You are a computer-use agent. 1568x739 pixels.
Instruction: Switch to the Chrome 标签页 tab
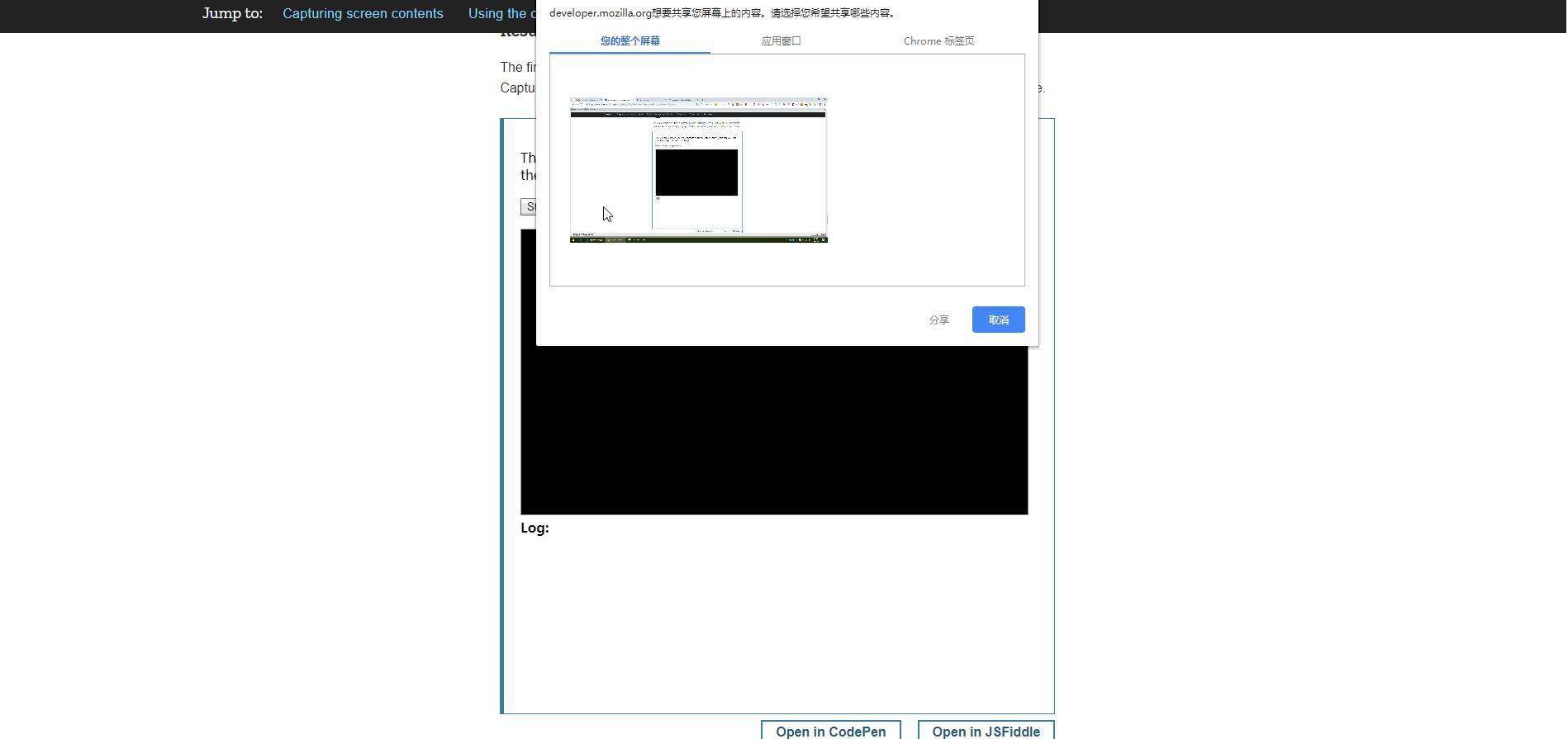(x=938, y=41)
